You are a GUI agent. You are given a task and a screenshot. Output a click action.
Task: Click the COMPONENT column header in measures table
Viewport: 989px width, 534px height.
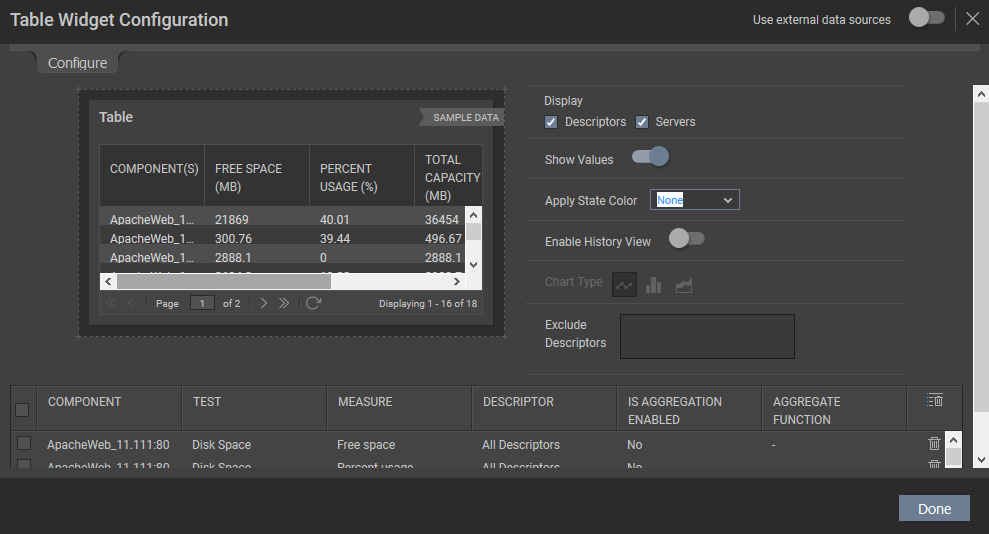tap(109, 409)
